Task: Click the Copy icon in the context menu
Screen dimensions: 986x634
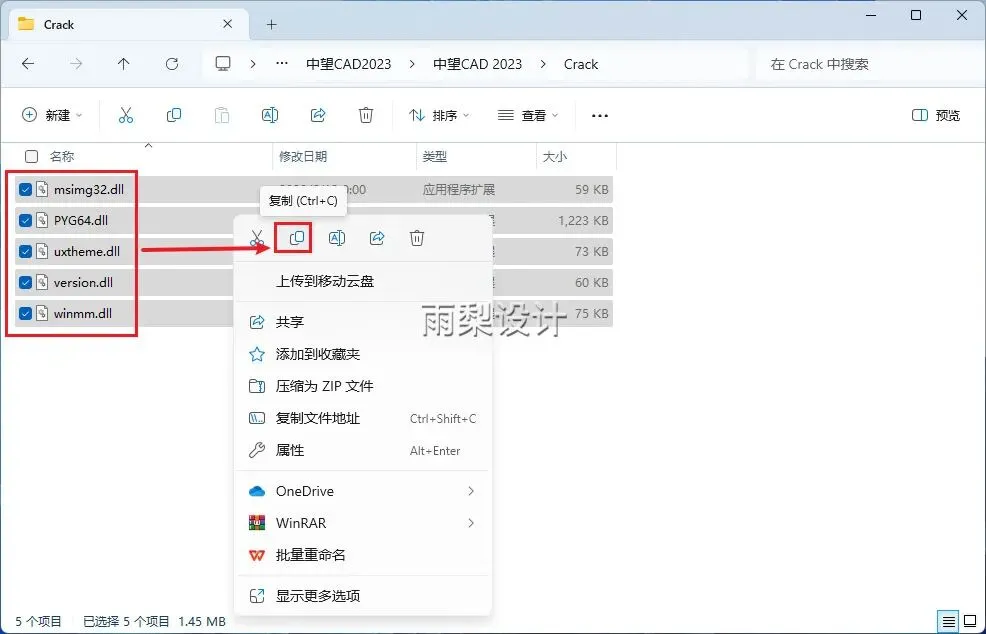Action: point(297,238)
